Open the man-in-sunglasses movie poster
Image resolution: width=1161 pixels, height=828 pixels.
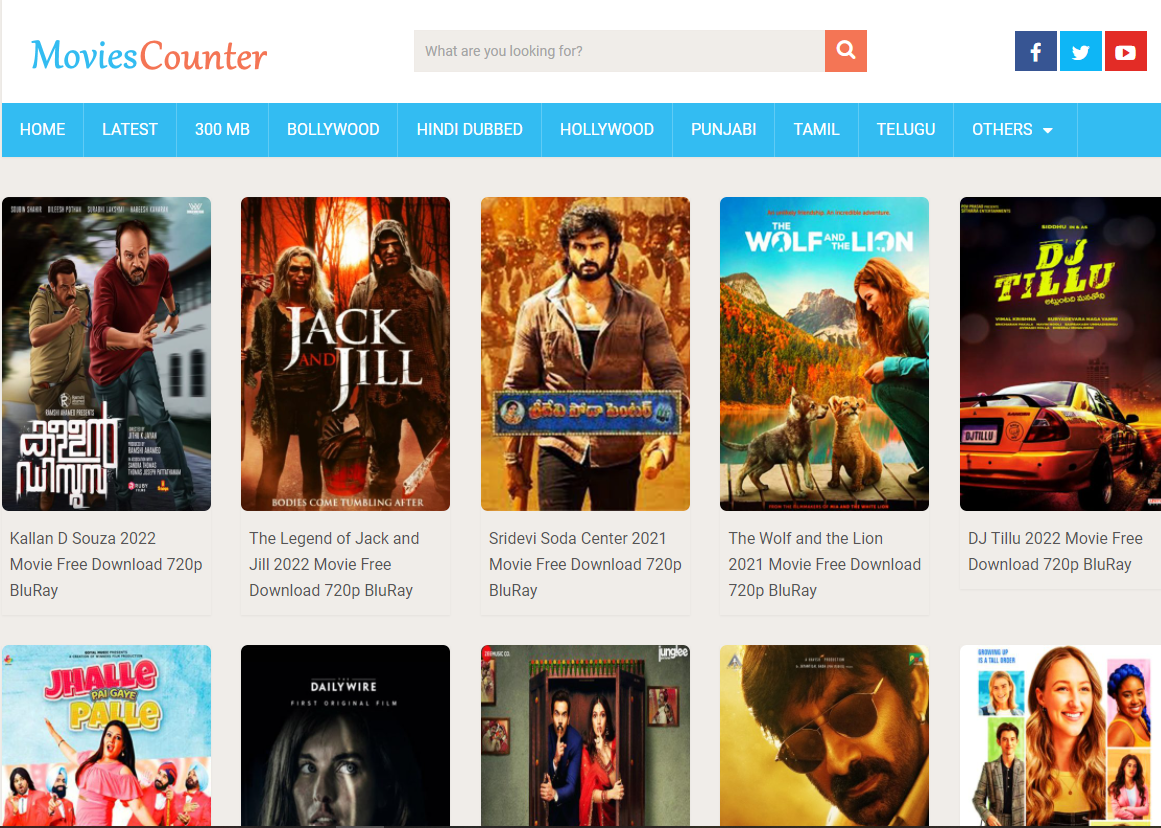click(825, 735)
